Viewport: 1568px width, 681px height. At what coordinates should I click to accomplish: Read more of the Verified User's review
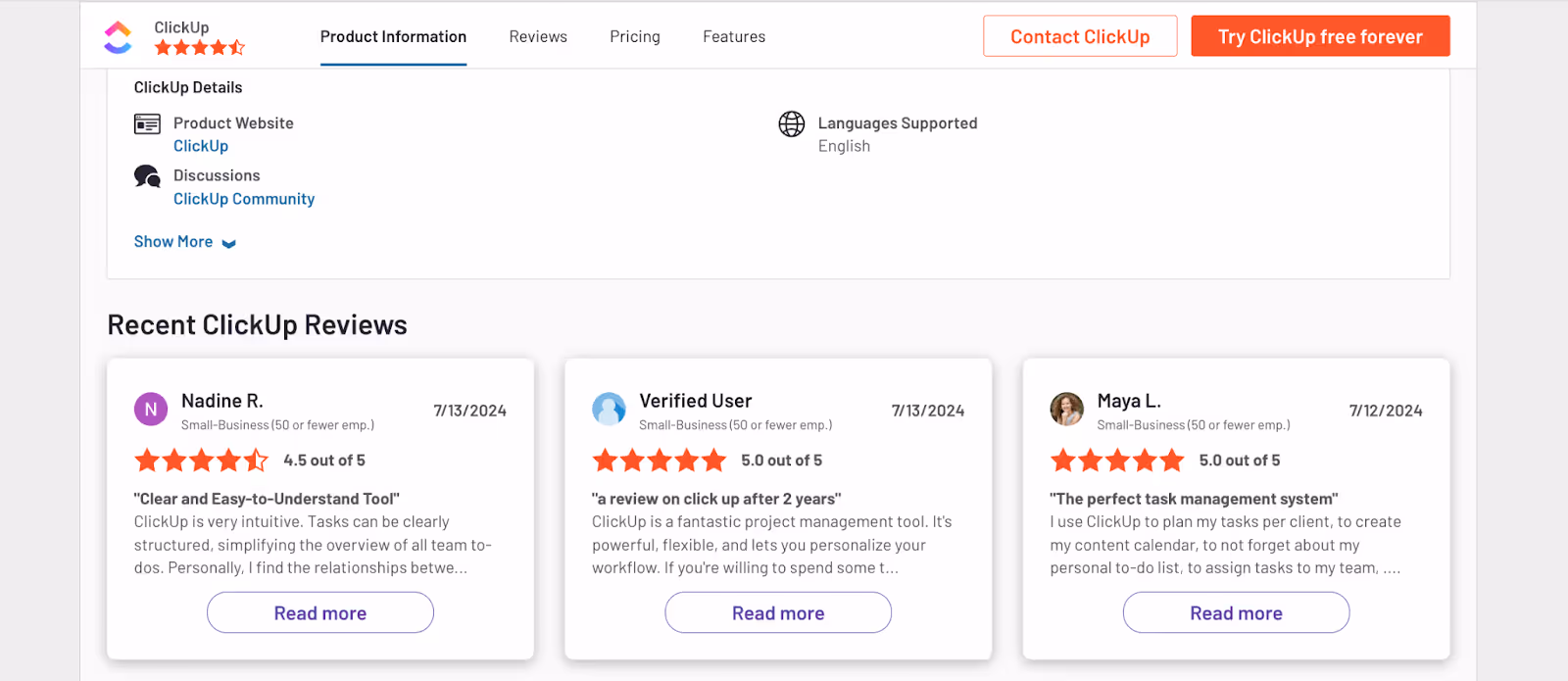tap(778, 612)
